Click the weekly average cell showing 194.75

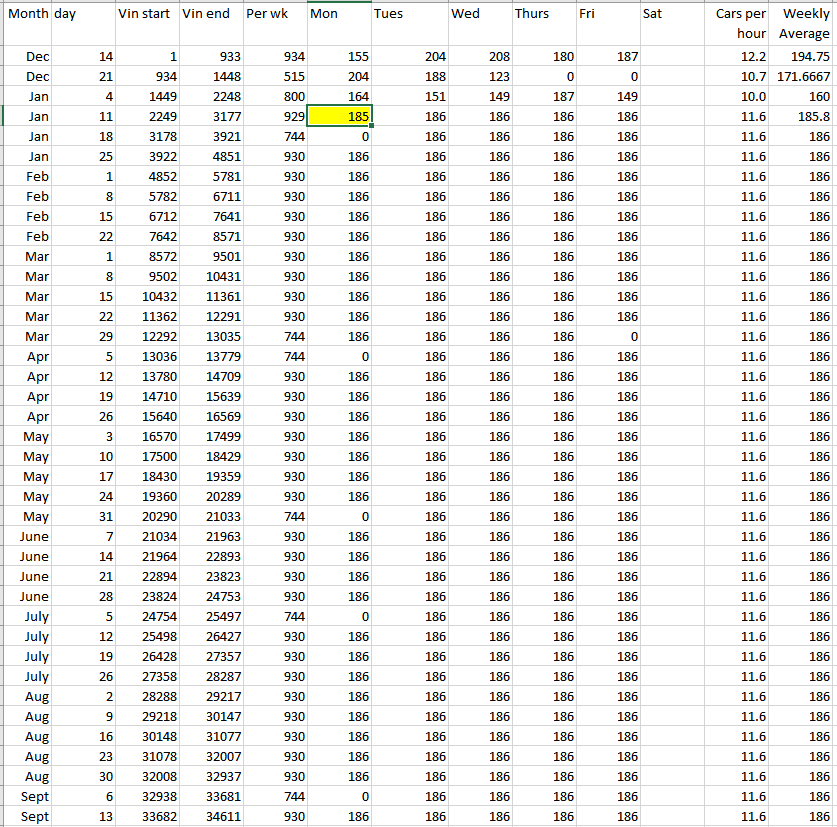tap(803, 57)
